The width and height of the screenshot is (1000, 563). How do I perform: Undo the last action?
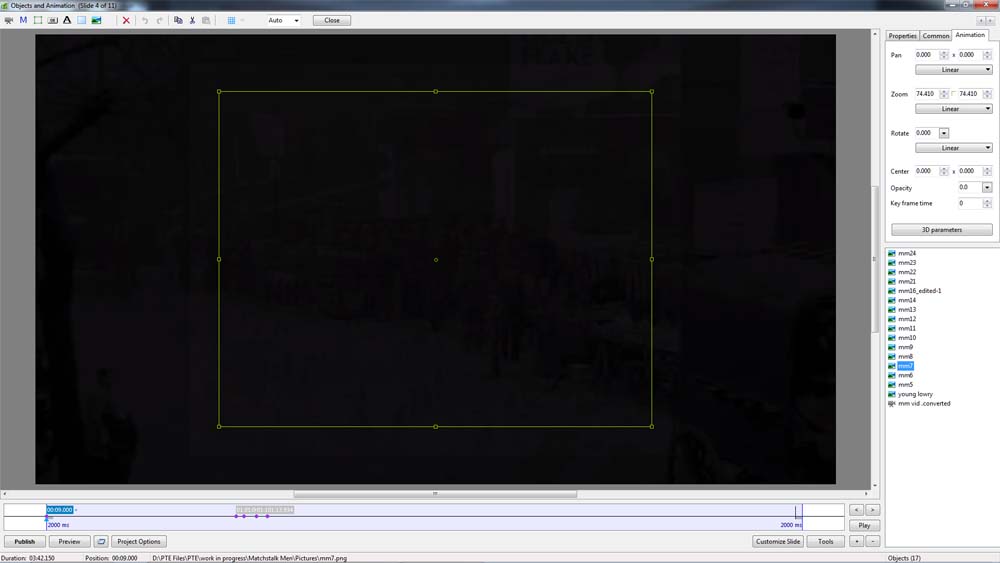145,20
